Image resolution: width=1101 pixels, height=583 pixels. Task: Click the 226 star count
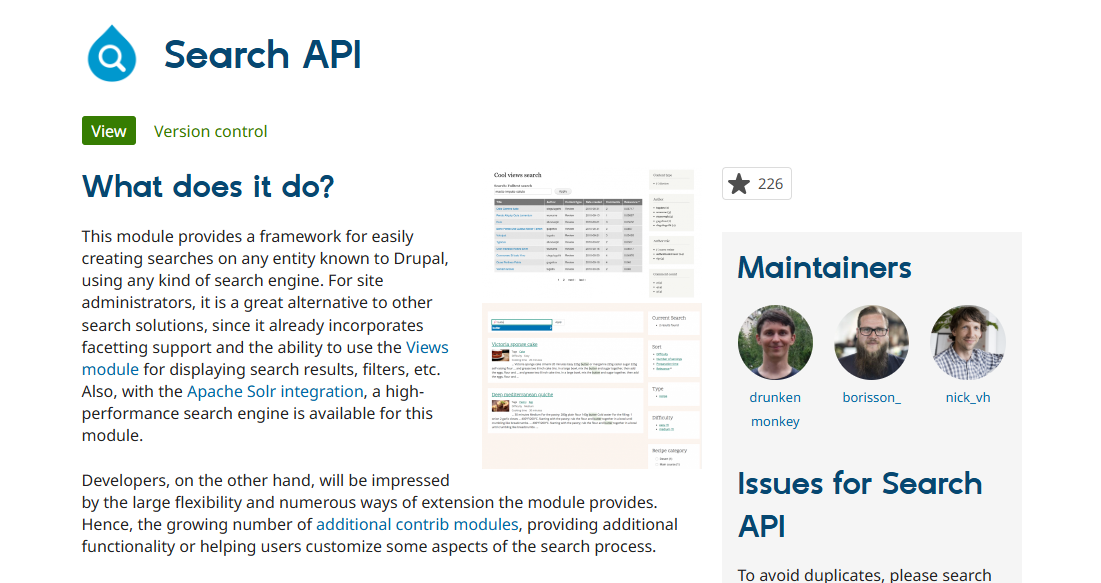click(770, 184)
